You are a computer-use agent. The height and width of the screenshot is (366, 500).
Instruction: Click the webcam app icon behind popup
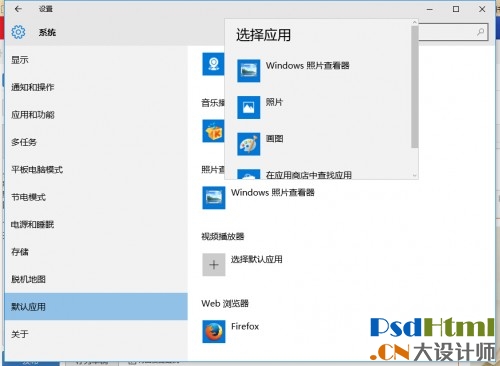click(213, 64)
